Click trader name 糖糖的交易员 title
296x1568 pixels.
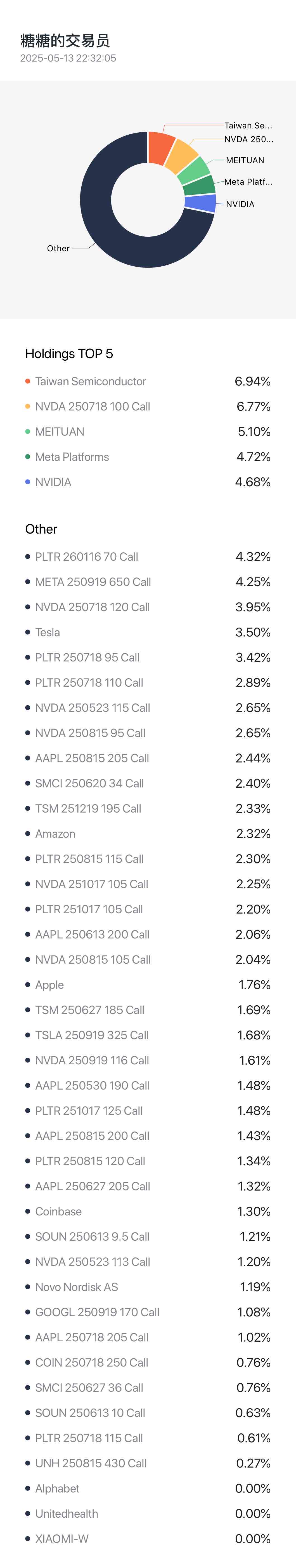coord(65,41)
